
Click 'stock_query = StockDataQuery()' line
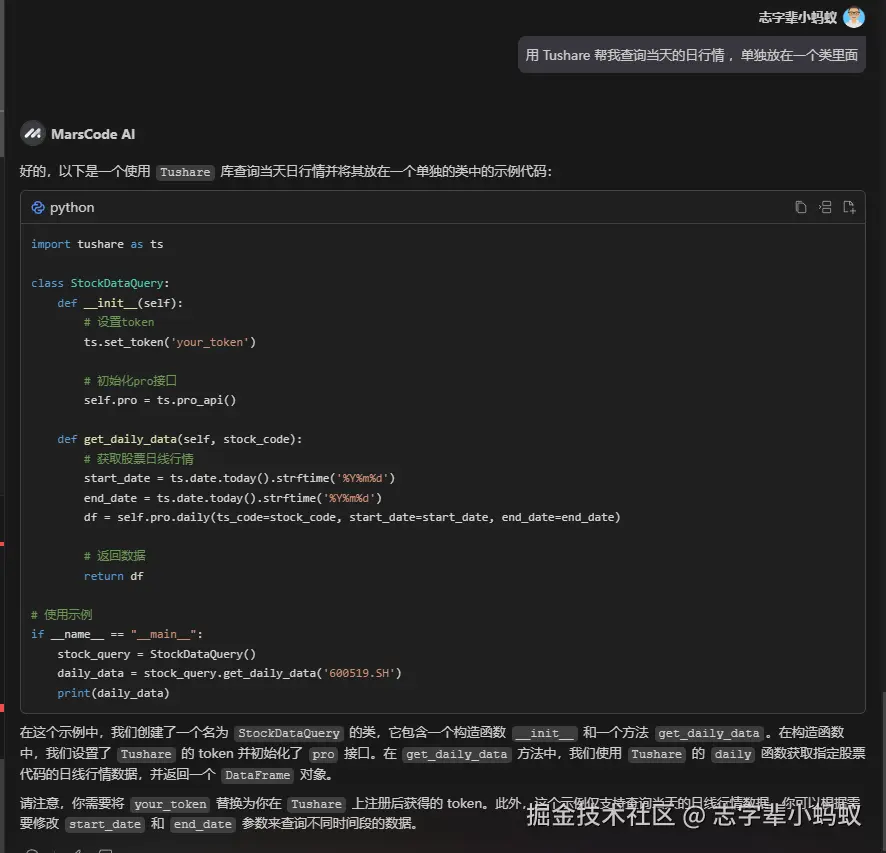[157, 654]
